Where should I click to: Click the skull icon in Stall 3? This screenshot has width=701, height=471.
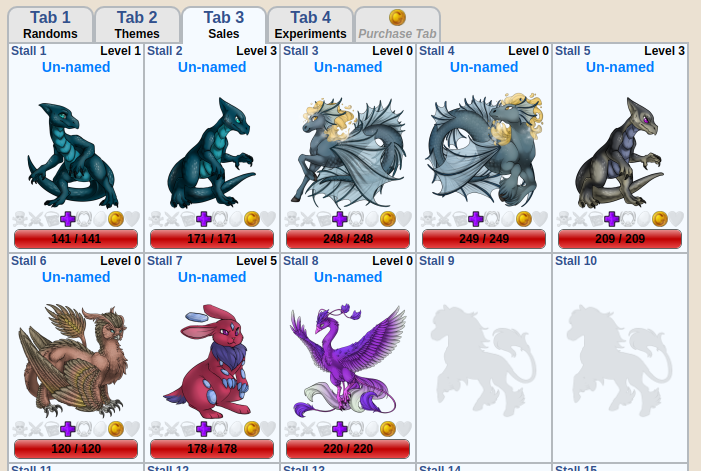pyautogui.click(x=292, y=219)
